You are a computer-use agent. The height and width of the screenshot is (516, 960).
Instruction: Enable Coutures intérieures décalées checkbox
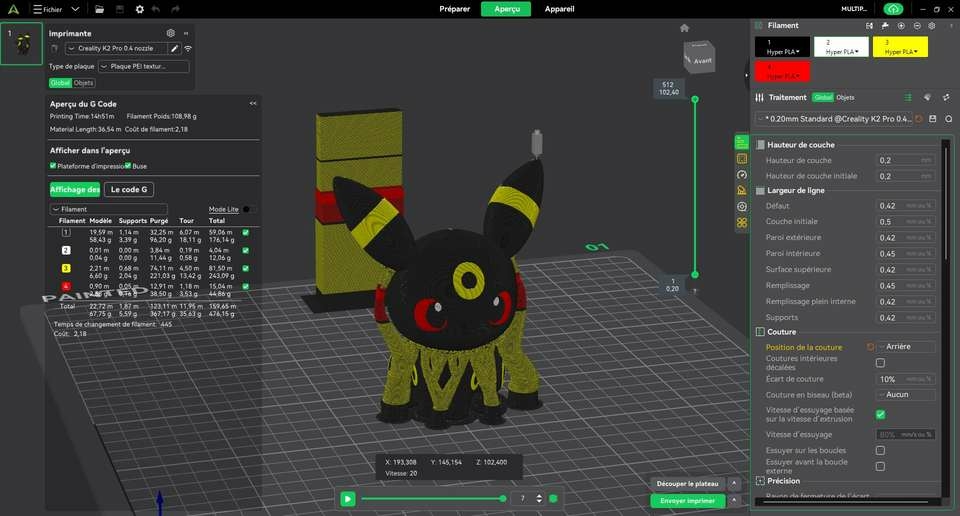coord(880,363)
